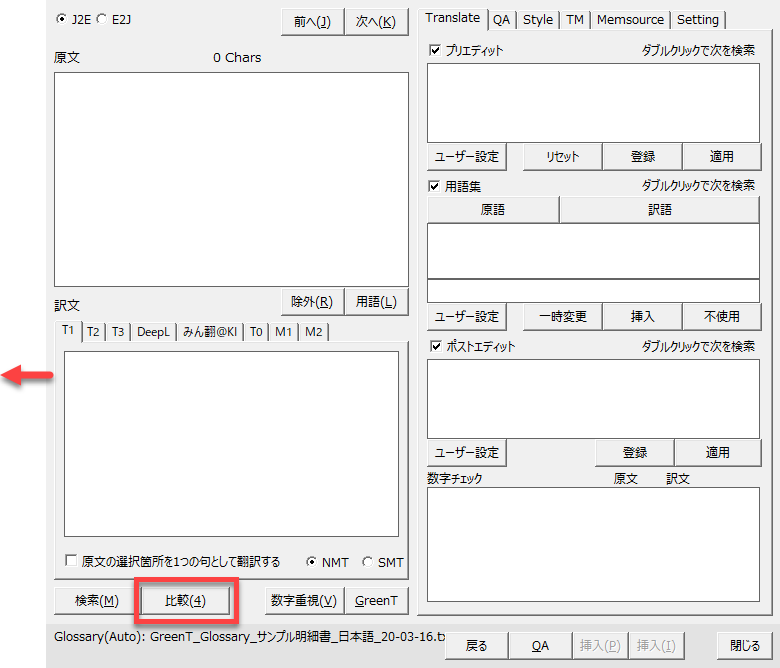Switch to the QA tab
This screenshot has height=668, width=780.
501,19
